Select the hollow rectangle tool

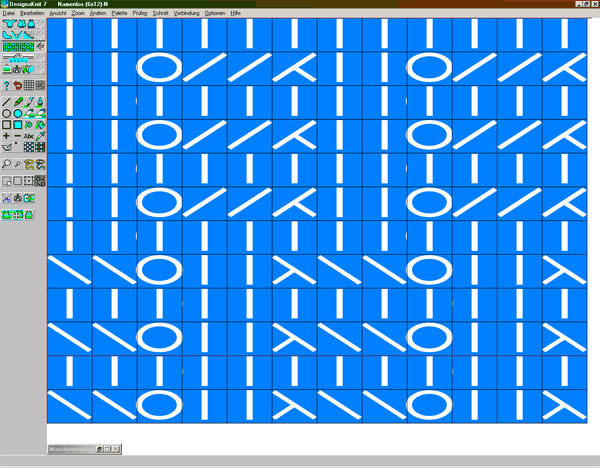tap(6, 125)
